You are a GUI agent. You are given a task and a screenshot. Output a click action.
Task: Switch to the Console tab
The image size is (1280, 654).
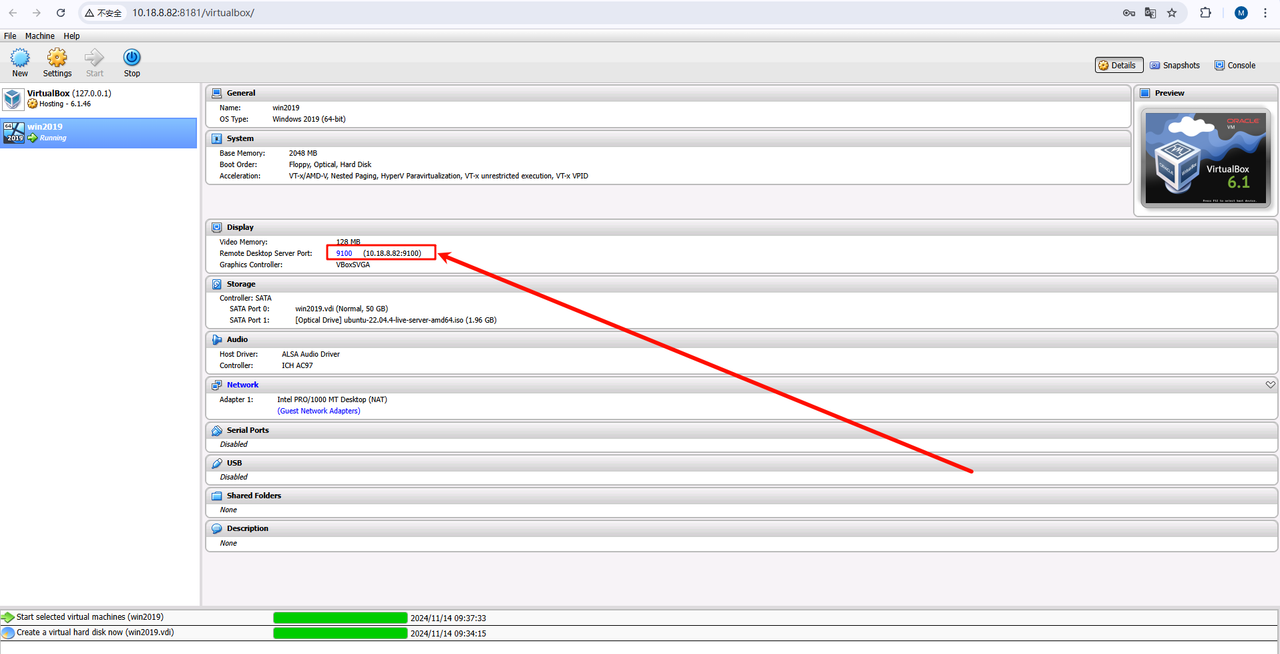pos(1235,65)
